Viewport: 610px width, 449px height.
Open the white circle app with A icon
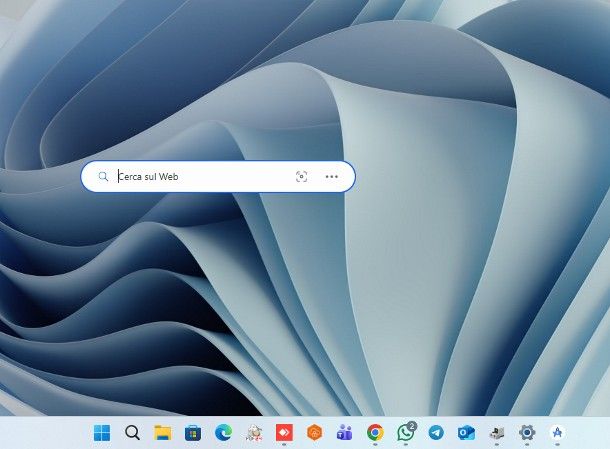coord(557,433)
